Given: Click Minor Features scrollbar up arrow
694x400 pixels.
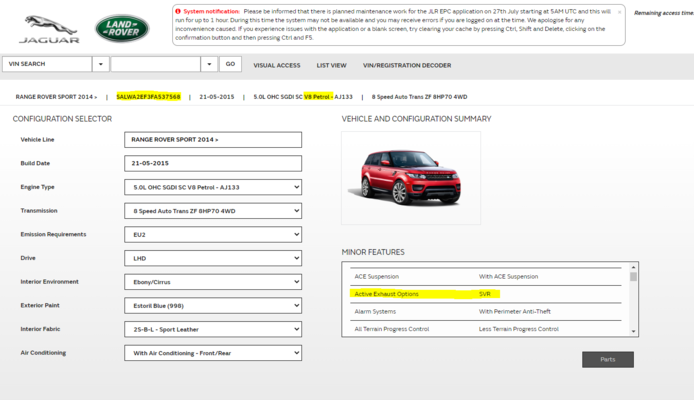Looking at the screenshot, I should coord(633,267).
